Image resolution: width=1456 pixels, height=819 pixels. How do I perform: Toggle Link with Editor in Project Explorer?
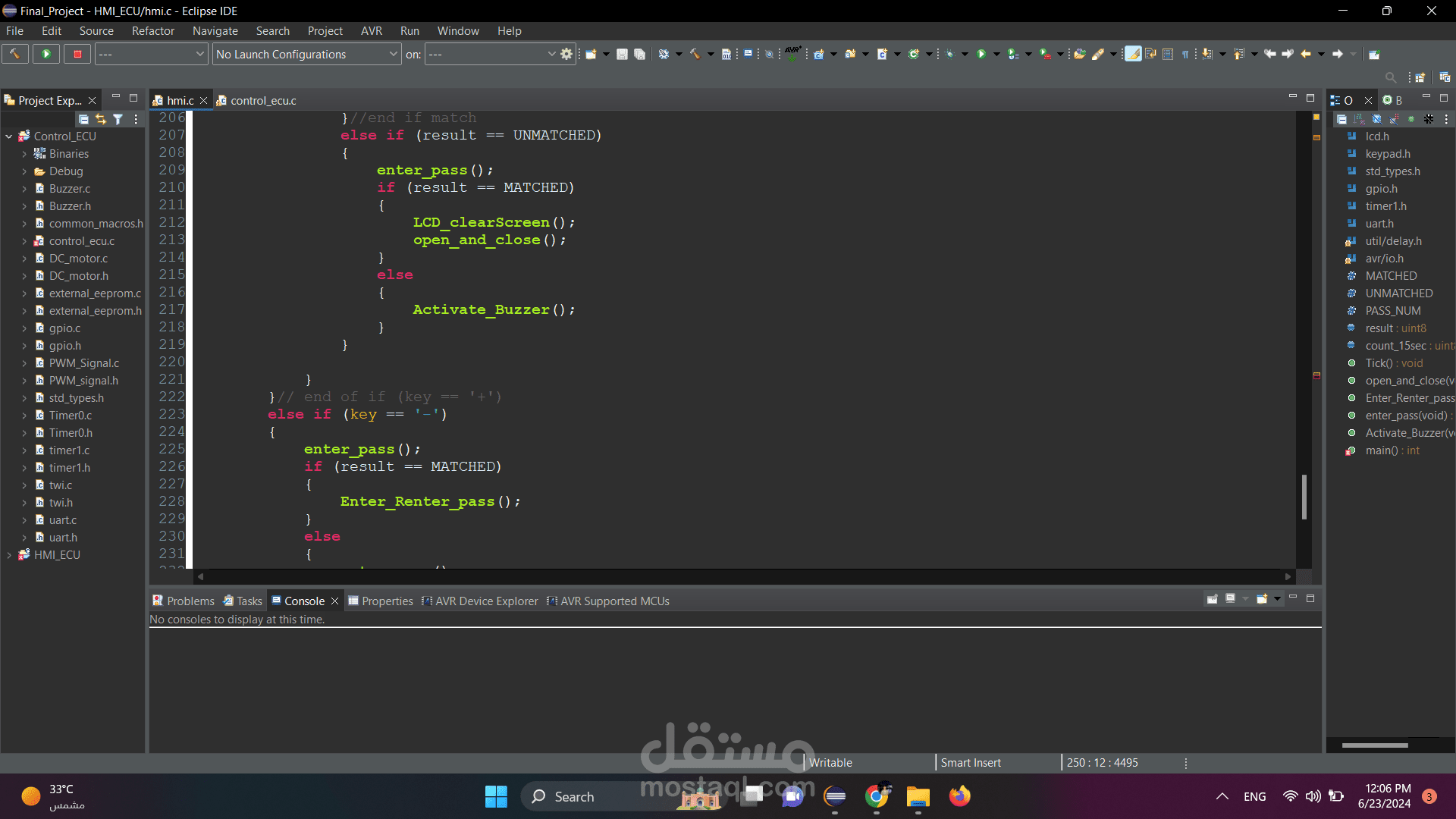tap(101, 119)
